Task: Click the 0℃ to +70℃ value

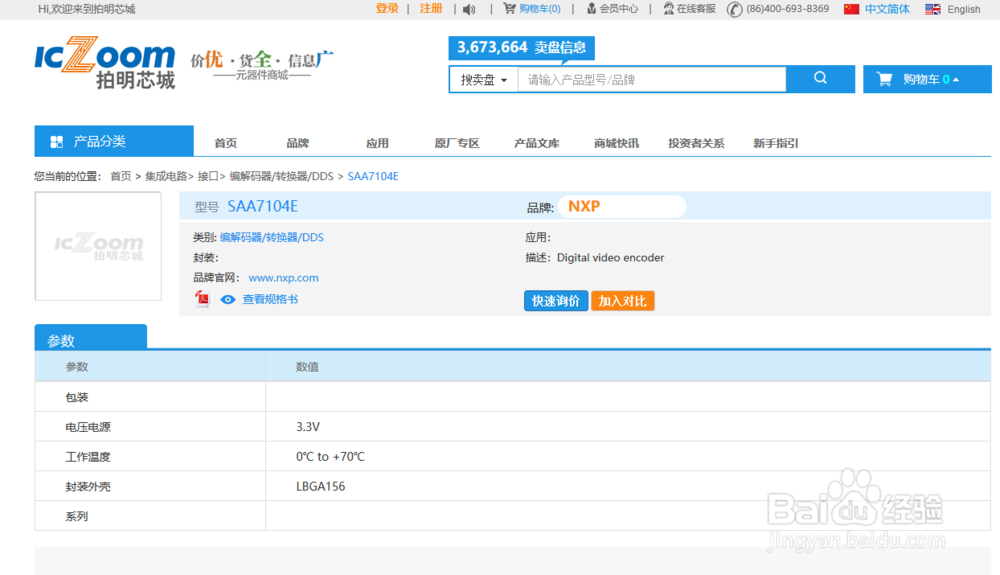Action: [330, 456]
